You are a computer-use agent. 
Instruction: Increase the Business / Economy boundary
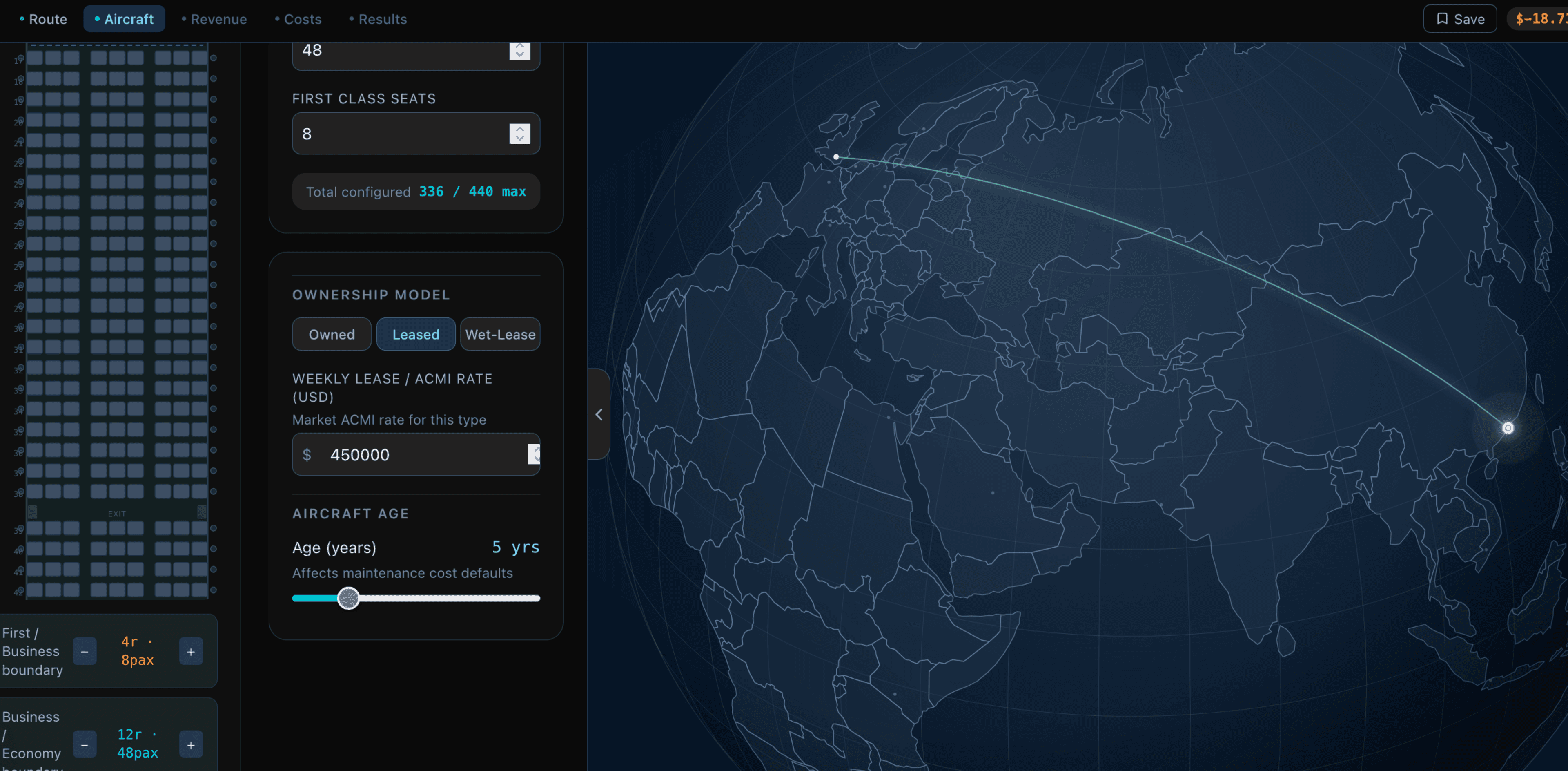point(191,745)
